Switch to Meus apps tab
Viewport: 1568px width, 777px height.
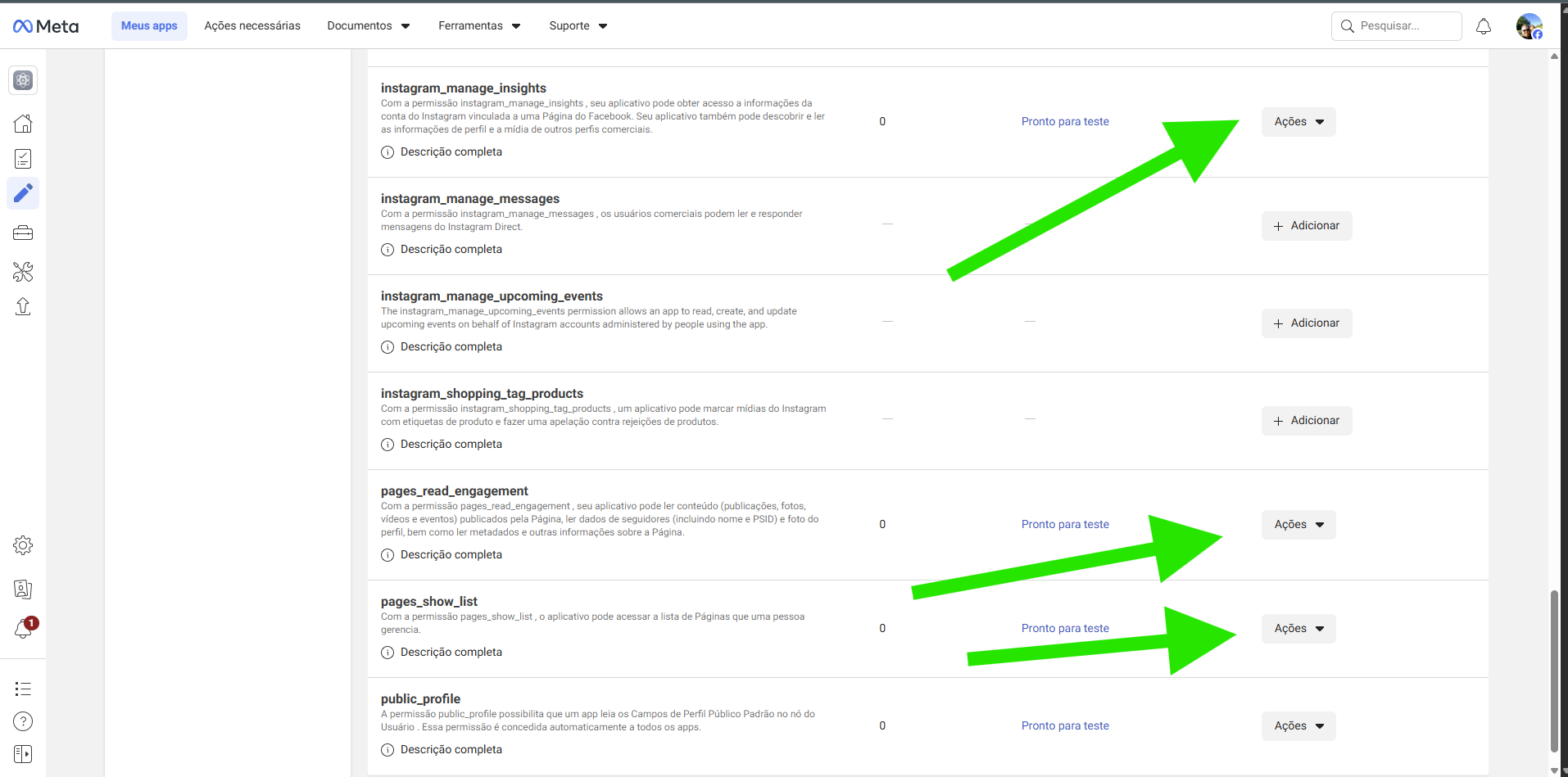tap(149, 26)
